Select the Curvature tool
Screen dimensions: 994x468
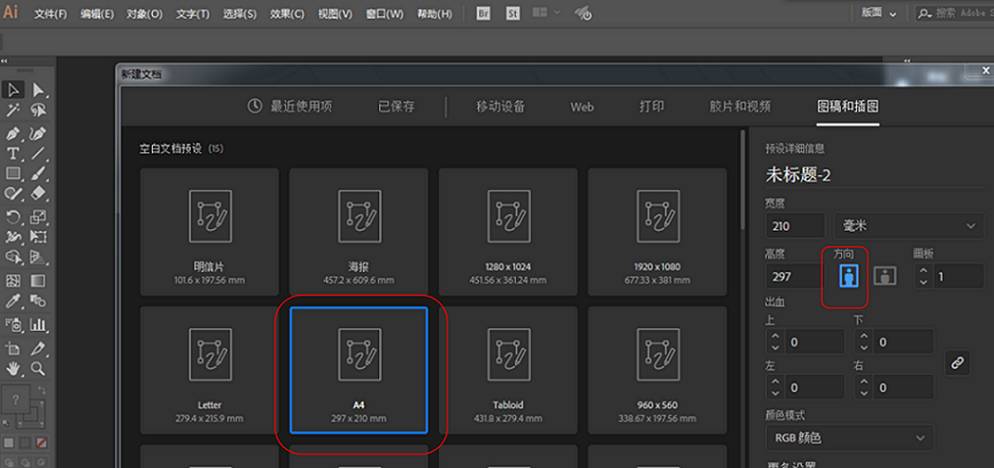39,133
